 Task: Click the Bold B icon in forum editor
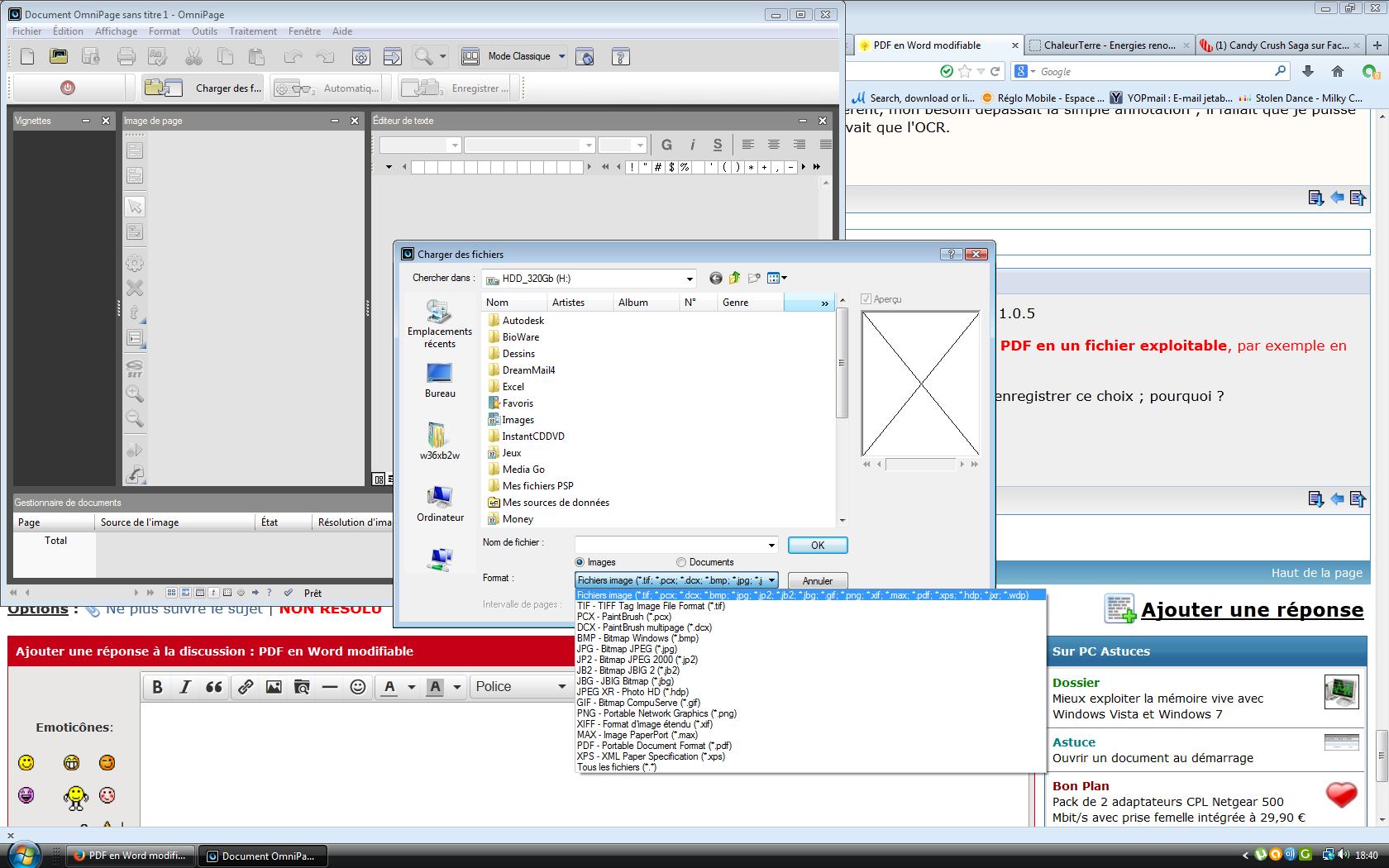(157, 687)
